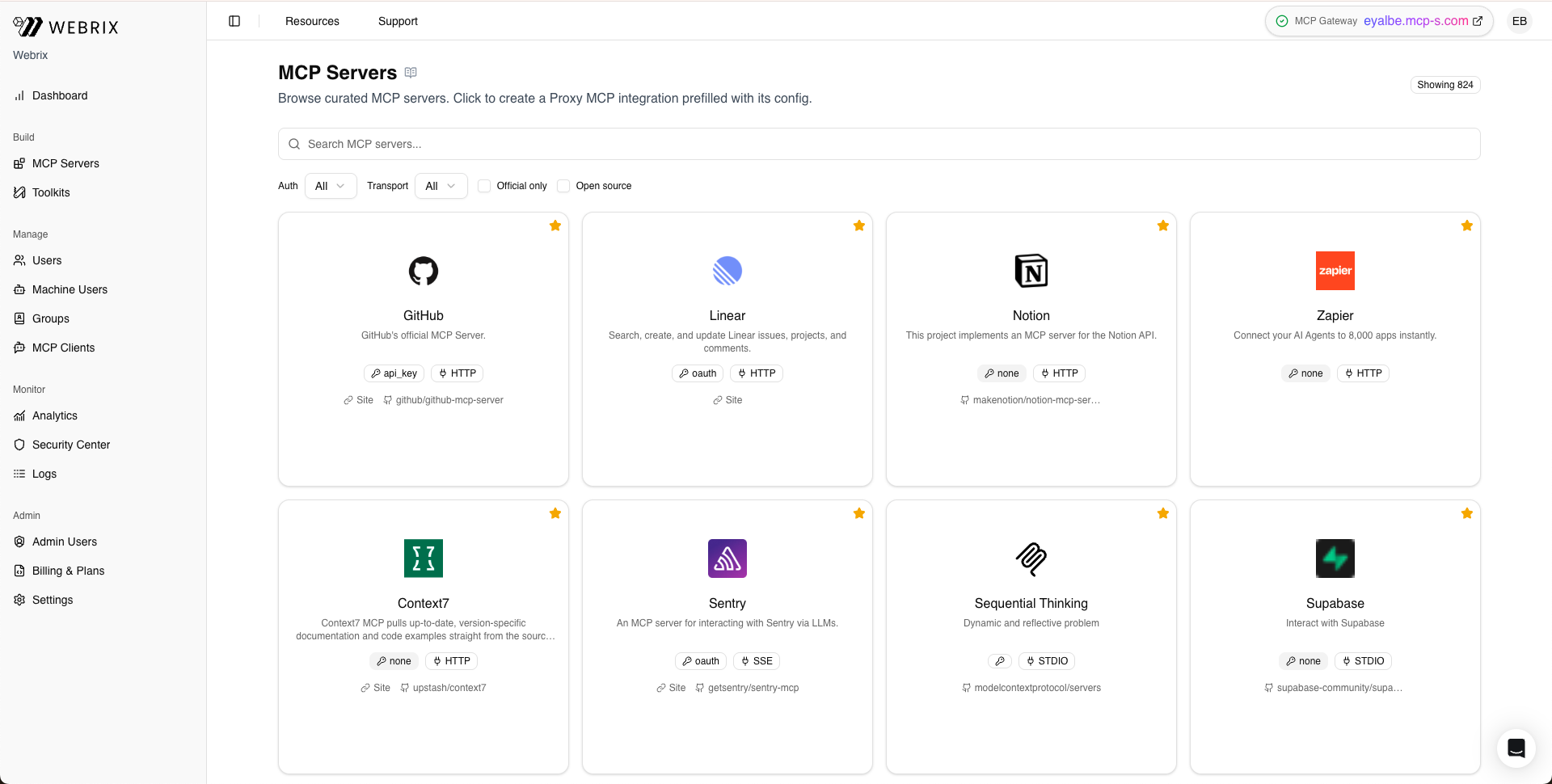This screenshot has height=784, width=1552.
Task: Unfavorite the GitHub server star
Action: (555, 226)
